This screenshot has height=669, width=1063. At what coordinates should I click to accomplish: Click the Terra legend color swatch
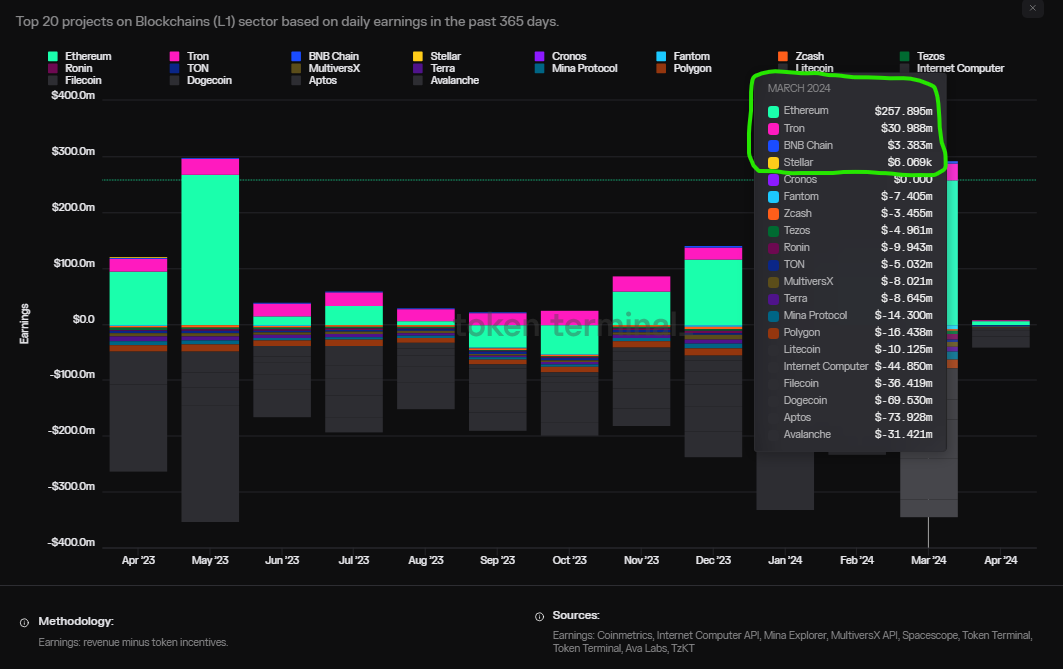click(x=418, y=68)
